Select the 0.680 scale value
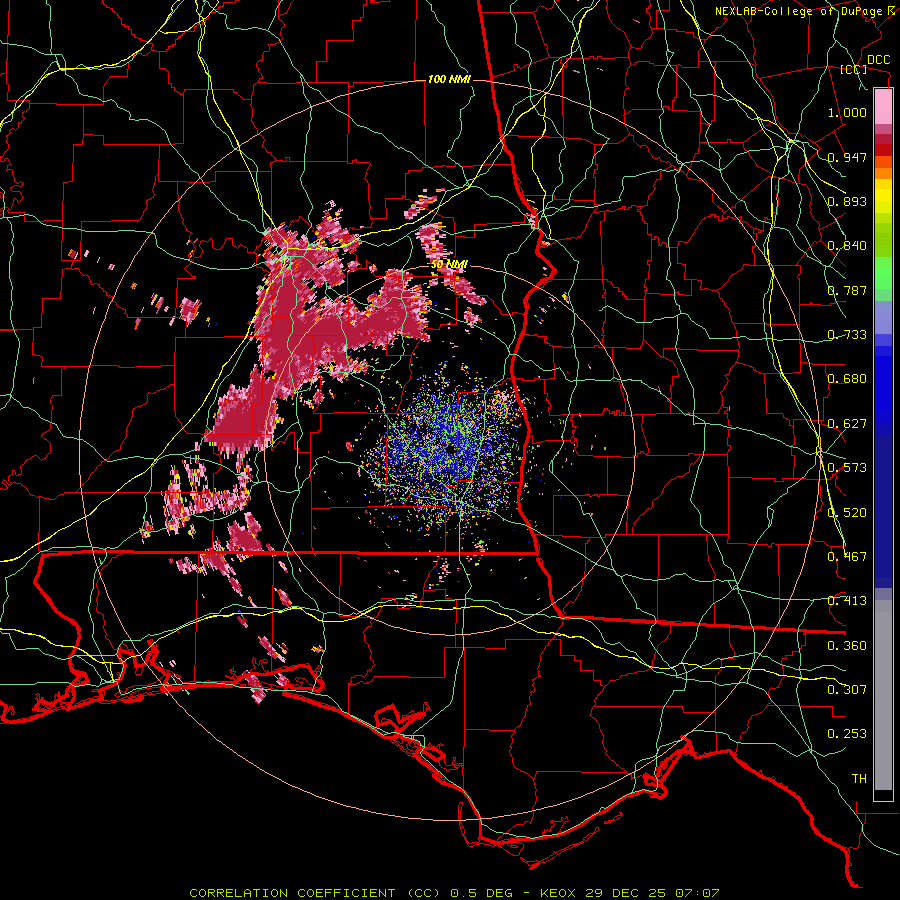 [847, 379]
